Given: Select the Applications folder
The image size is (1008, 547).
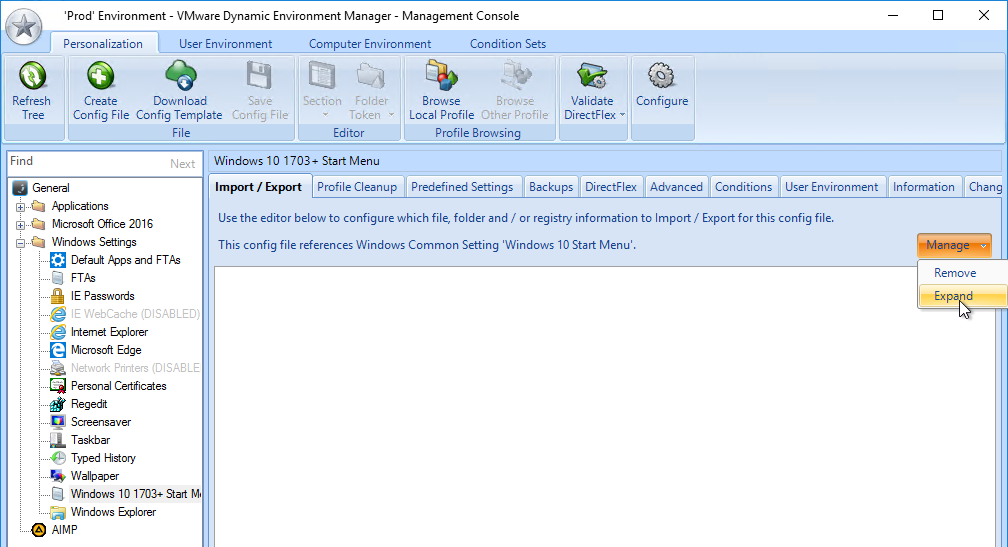Looking at the screenshot, I should click(x=80, y=206).
